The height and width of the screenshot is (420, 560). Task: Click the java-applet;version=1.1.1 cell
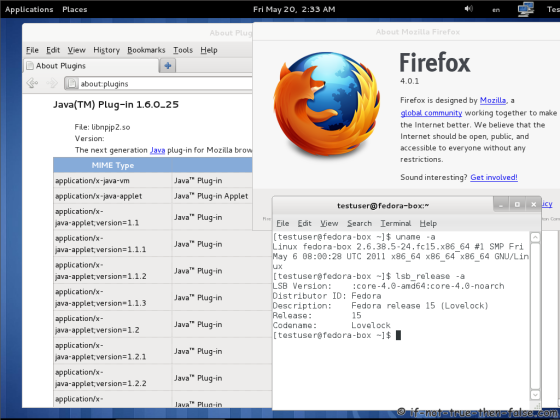point(113,244)
